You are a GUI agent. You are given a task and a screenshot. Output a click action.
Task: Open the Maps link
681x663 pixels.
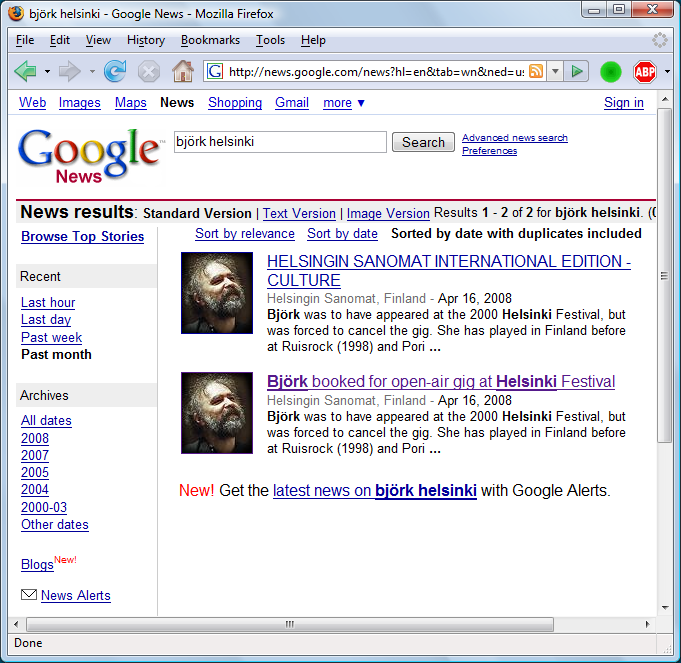pyautogui.click(x=131, y=102)
